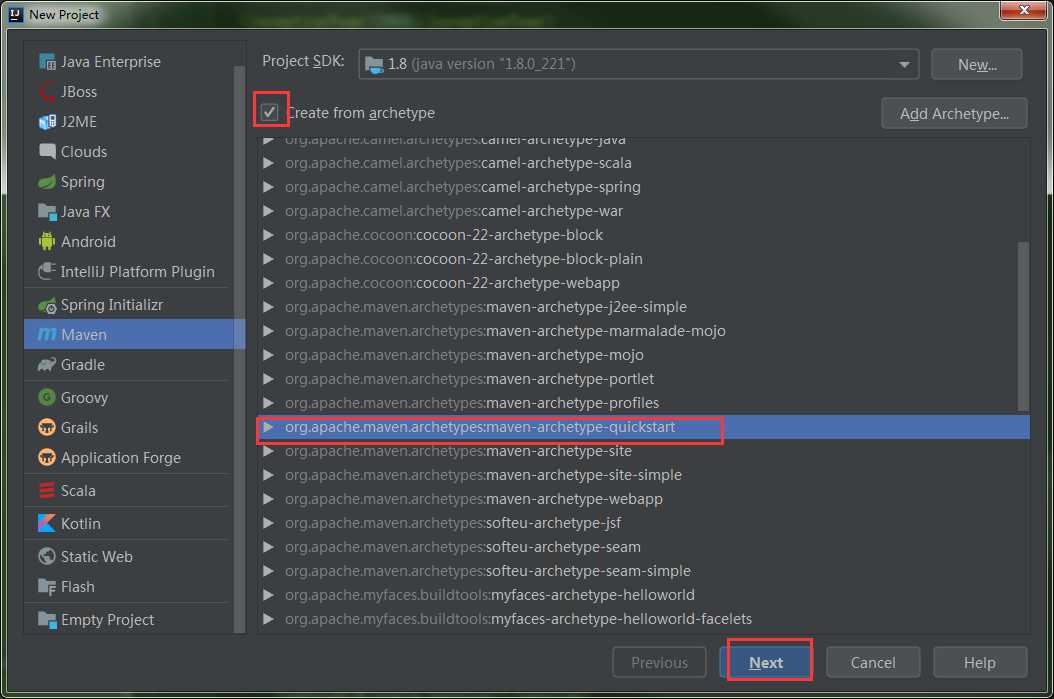Choose Gradle project type label
Viewport: 1054px width, 699px height.
[x=83, y=364]
